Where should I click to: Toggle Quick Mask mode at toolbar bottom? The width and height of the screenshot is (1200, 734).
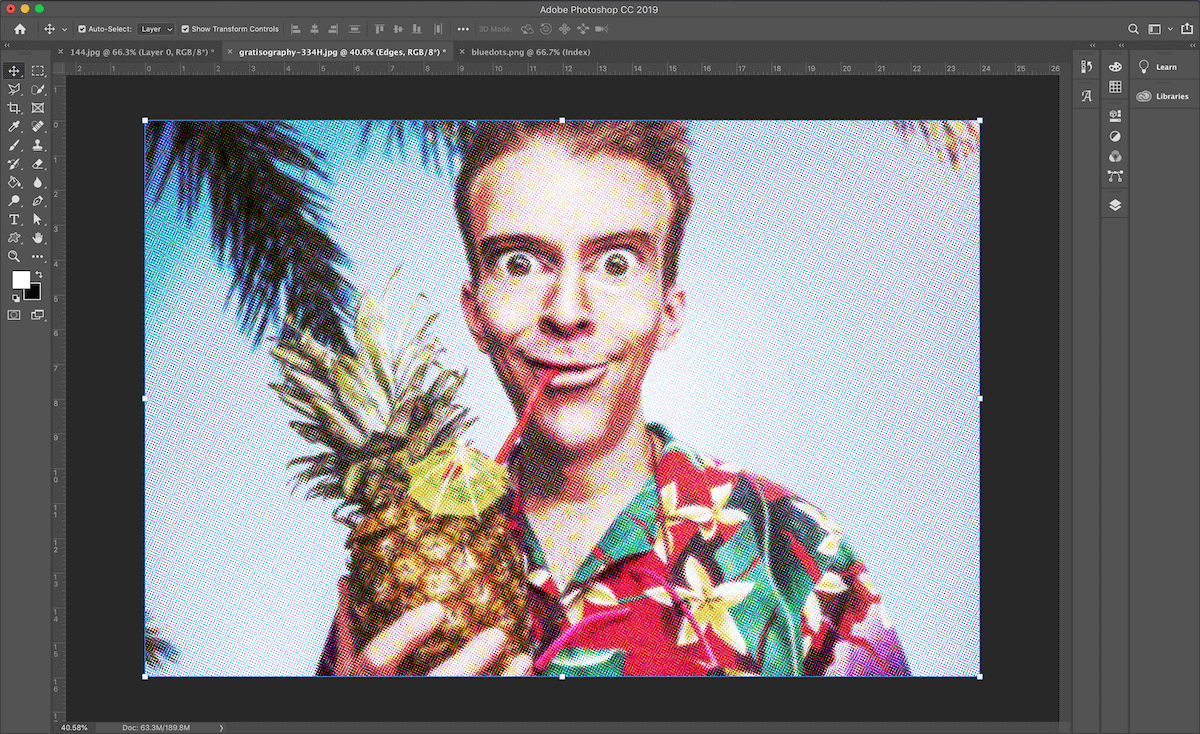point(14,314)
